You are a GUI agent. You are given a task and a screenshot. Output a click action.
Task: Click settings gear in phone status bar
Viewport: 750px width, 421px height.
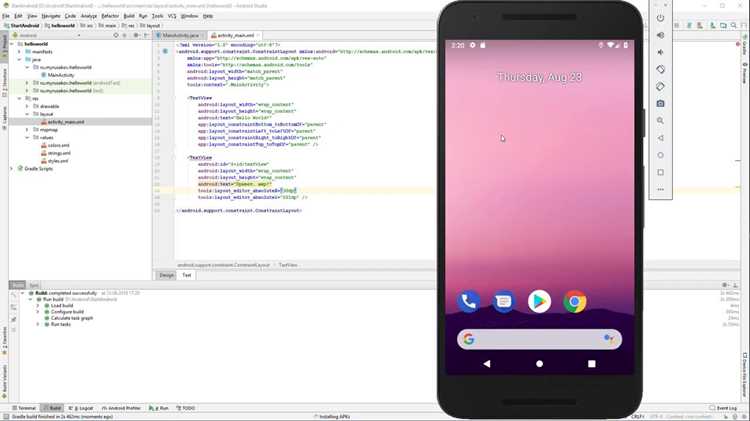click(473, 45)
